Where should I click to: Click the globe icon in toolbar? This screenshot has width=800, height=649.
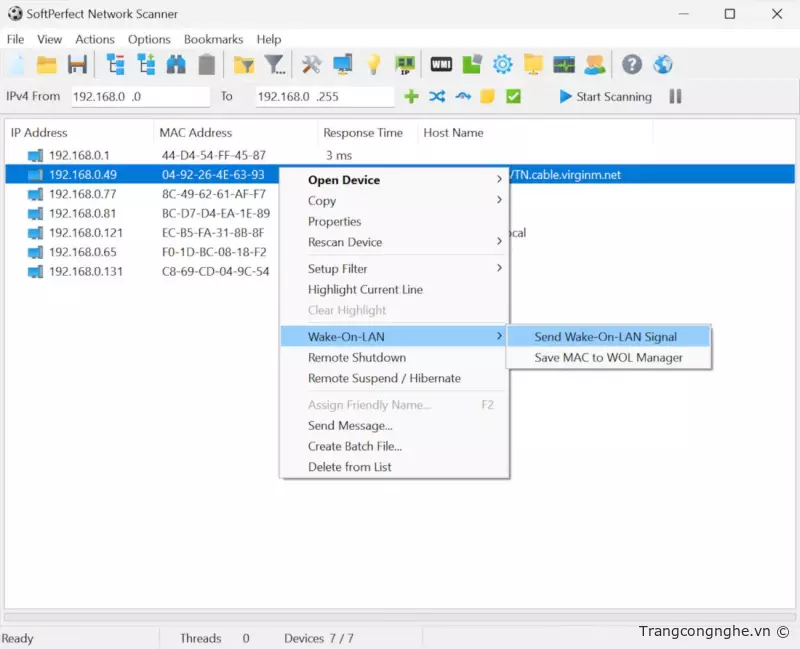pyautogui.click(x=662, y=65)
